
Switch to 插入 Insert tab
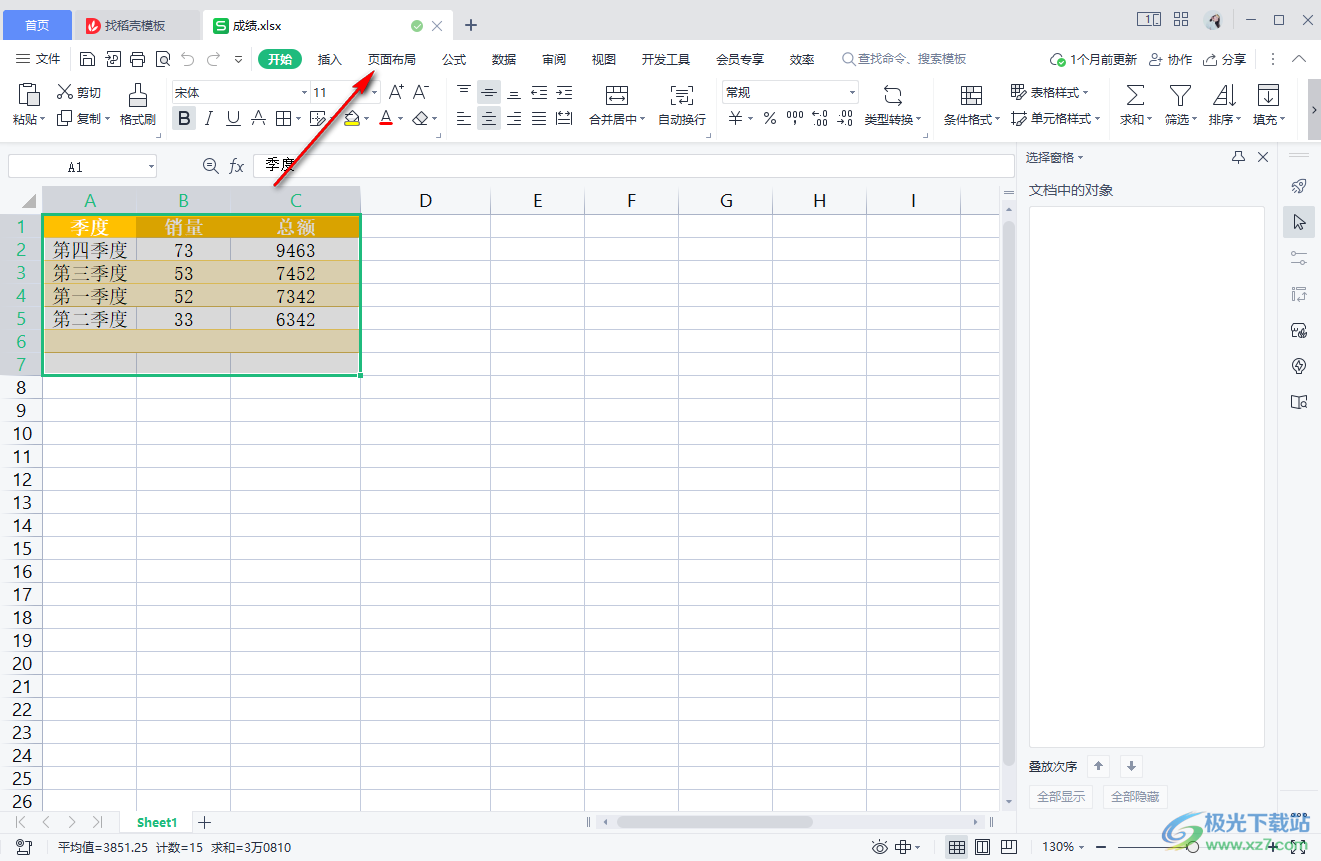click(330, 59)
